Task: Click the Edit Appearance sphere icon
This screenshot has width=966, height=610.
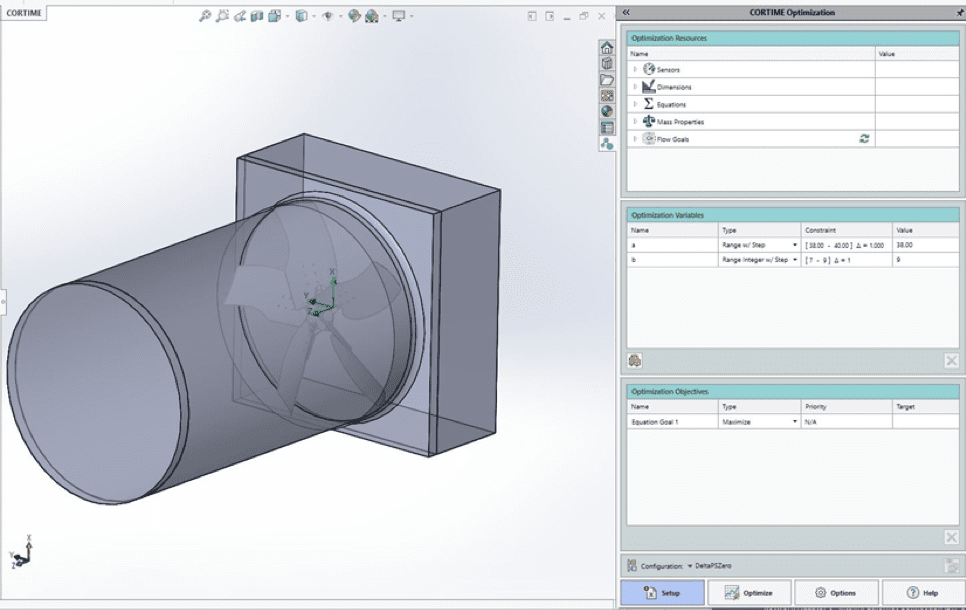Action: pos(354,16)
